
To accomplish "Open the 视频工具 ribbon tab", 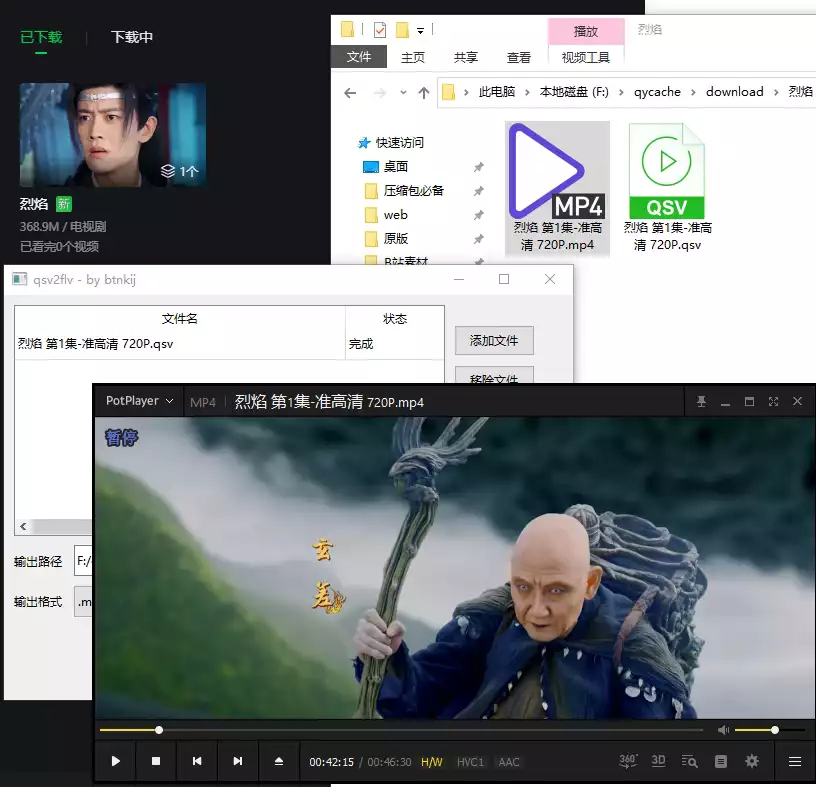I will 586,57.
